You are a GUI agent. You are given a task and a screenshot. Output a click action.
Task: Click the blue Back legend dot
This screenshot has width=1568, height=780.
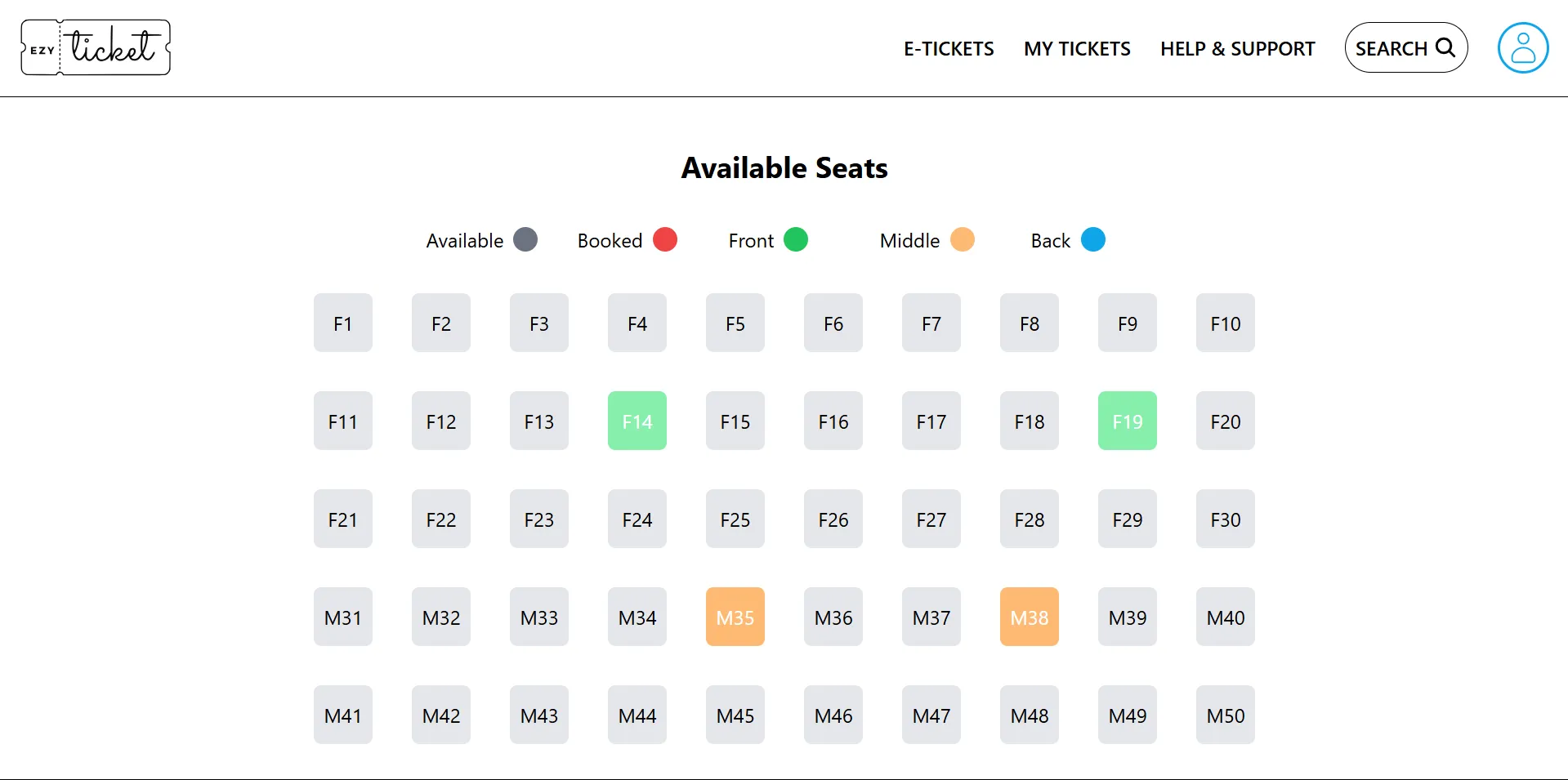1093,240
